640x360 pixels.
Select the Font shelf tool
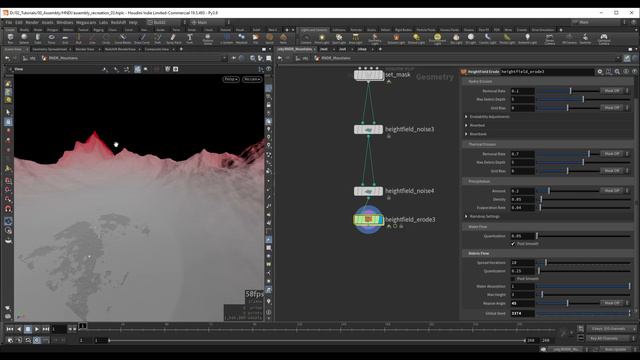tap(189, 38)
